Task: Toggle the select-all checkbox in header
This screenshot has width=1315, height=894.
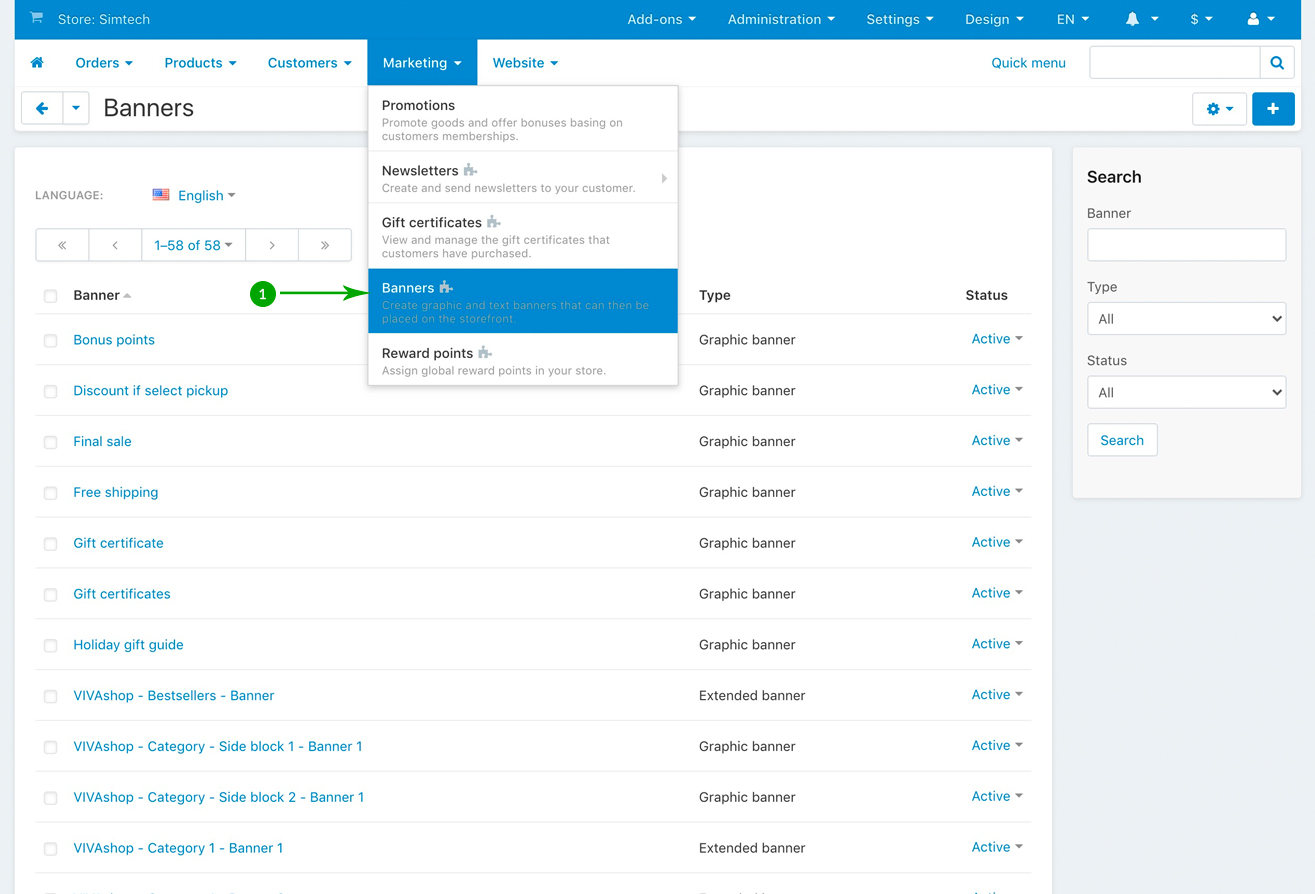Action: pyautogui.click(x=51, y=296)
